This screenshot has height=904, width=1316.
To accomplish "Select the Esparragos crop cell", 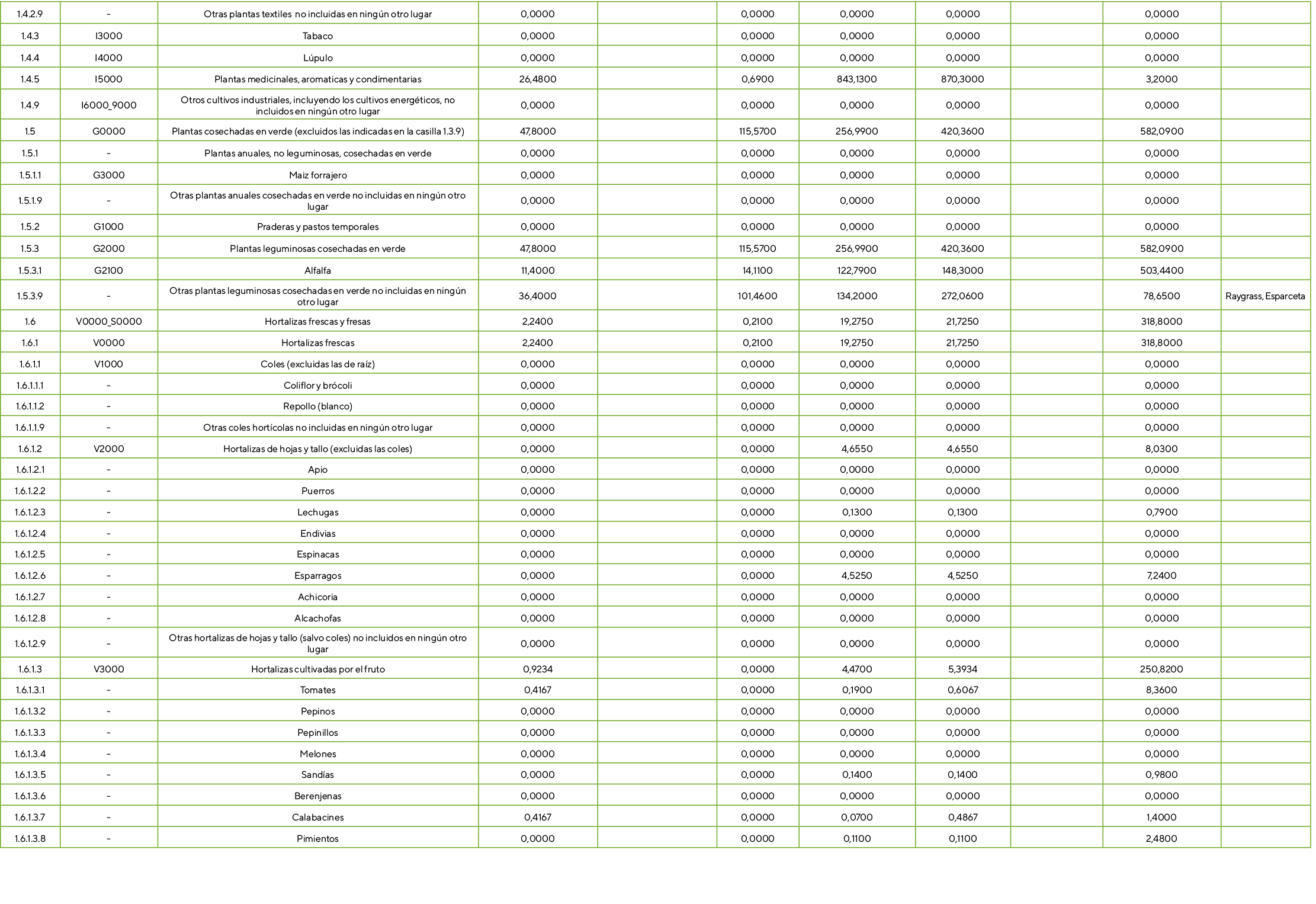I will (x=317, y=576).
